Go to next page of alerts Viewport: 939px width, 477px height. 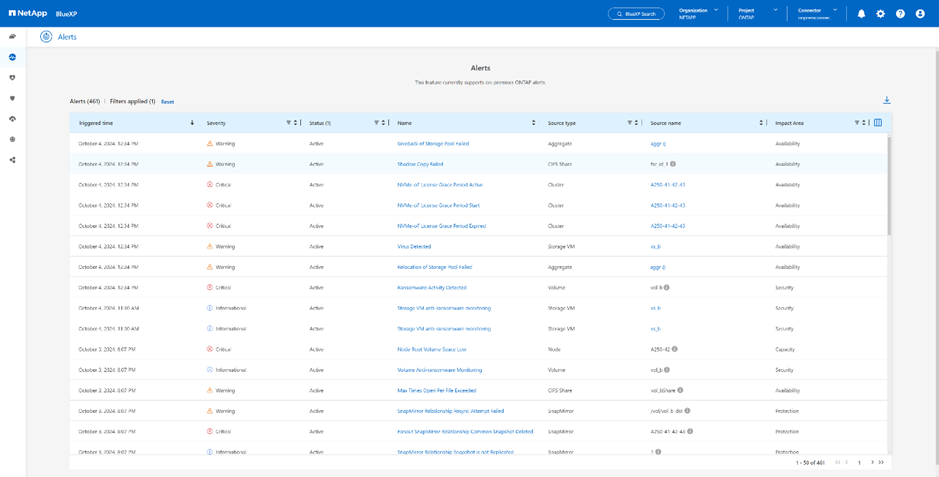tap(872, 463)
